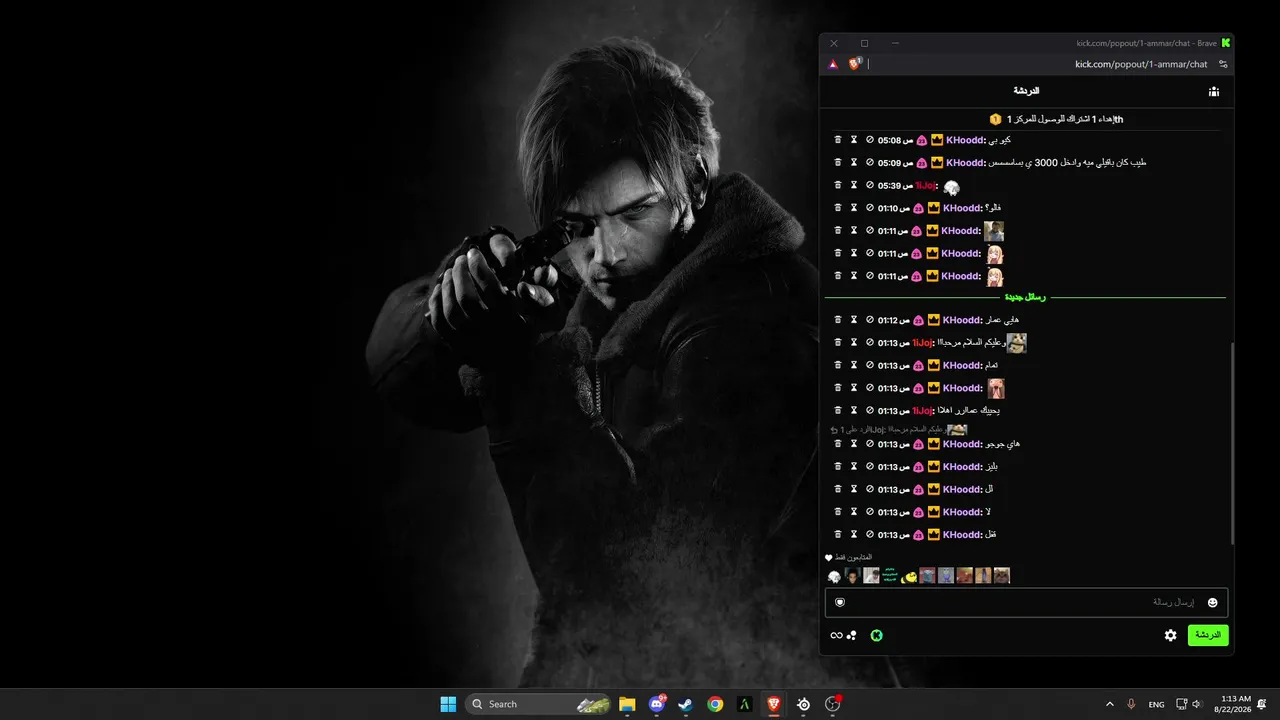The width and height of the screenshot is (1280, 720).
Task: Click the yellow duck emote in quick emote bar
Action: click(909, 576)
